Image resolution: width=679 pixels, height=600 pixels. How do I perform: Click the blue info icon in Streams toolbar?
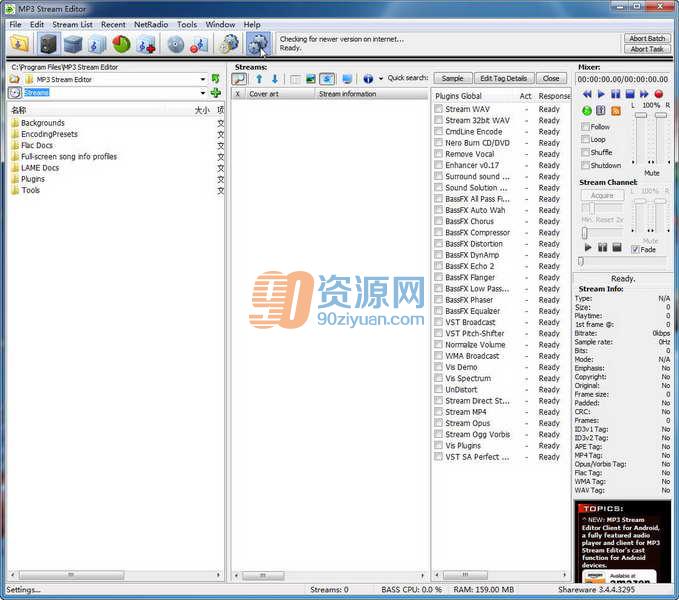point(368,79)
